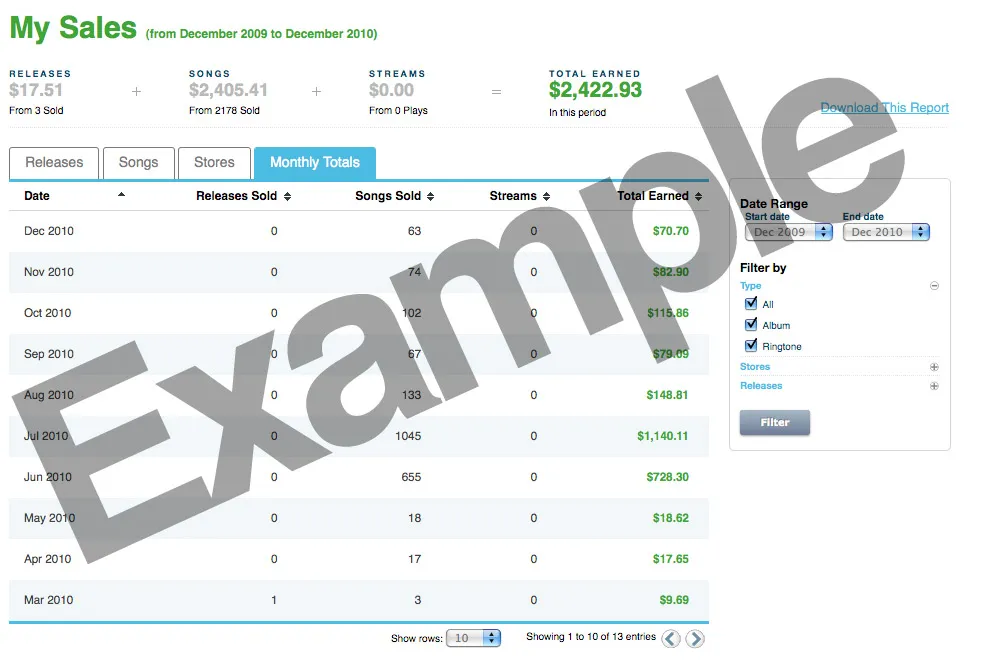Uncheck the Ringtone checkbox
Image resolution: width=984 pixels, height=664 pixels.
[751, 345]
